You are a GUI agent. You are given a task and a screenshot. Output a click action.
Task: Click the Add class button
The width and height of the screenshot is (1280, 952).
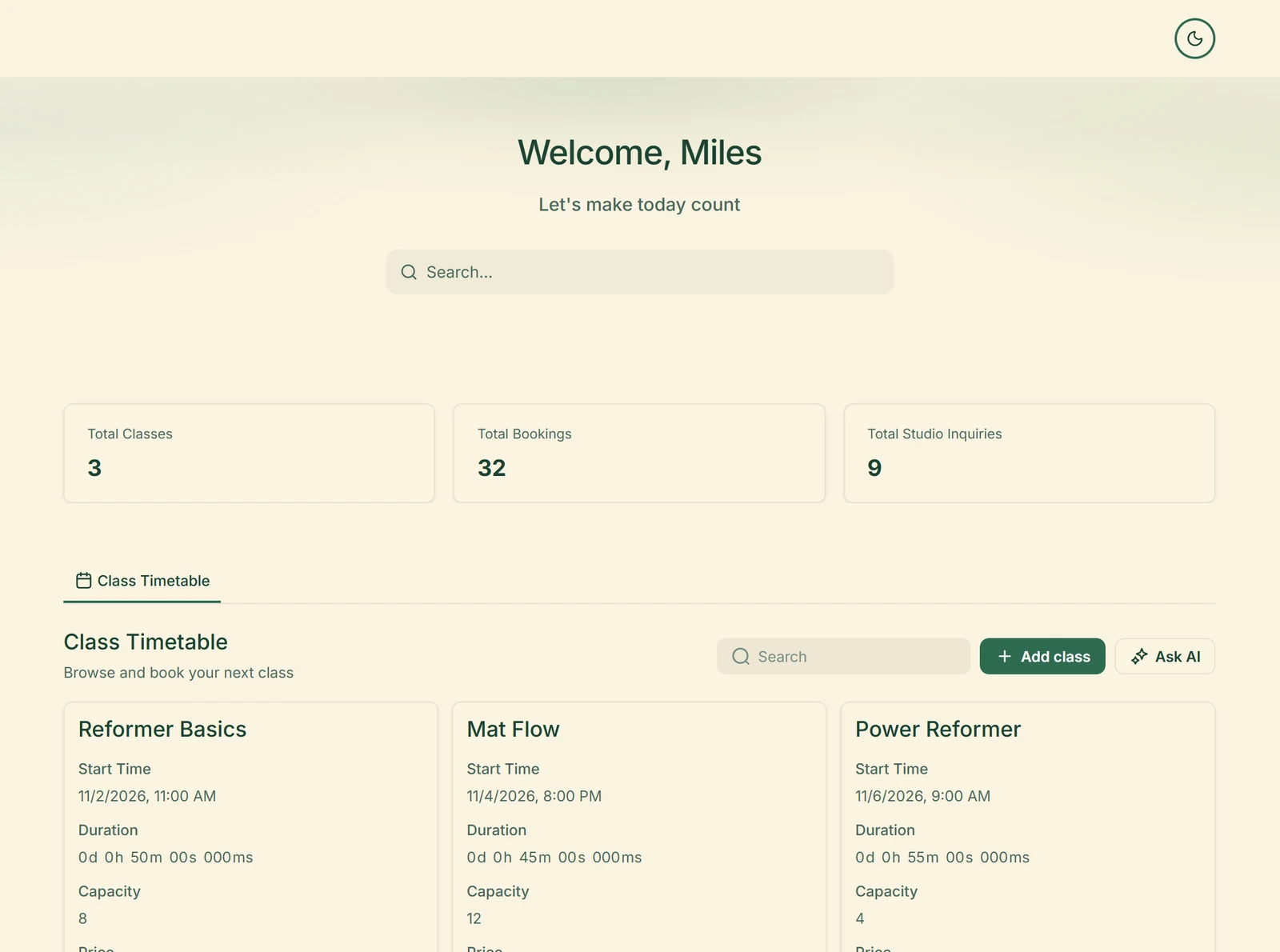[x=1042, y=656]
